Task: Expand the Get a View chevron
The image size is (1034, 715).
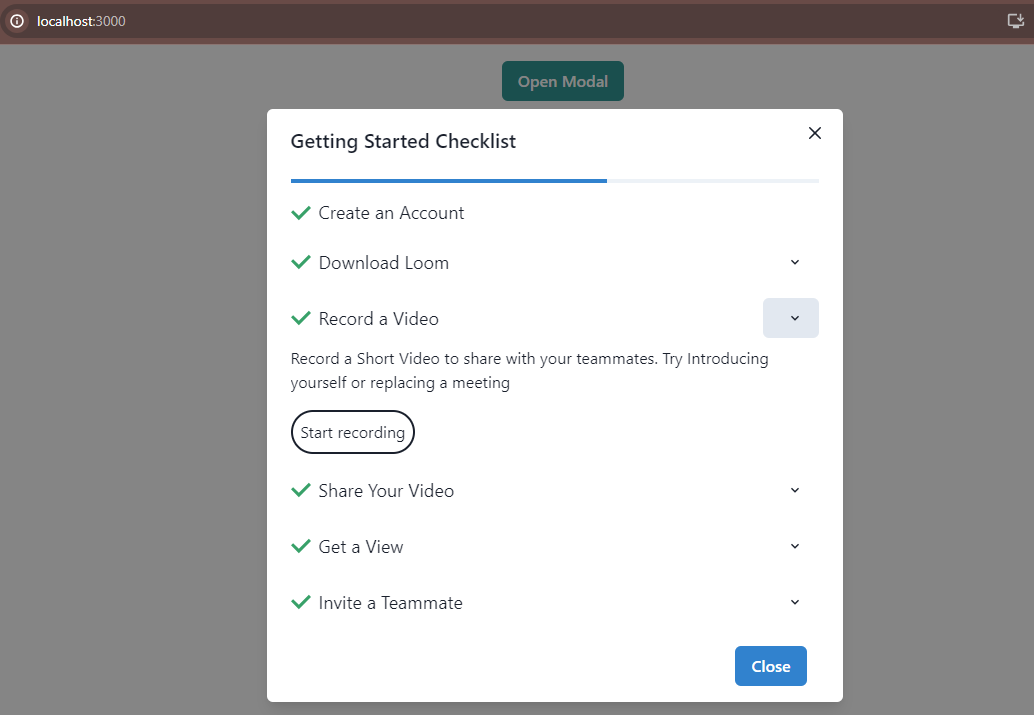Action: point(795,546)
